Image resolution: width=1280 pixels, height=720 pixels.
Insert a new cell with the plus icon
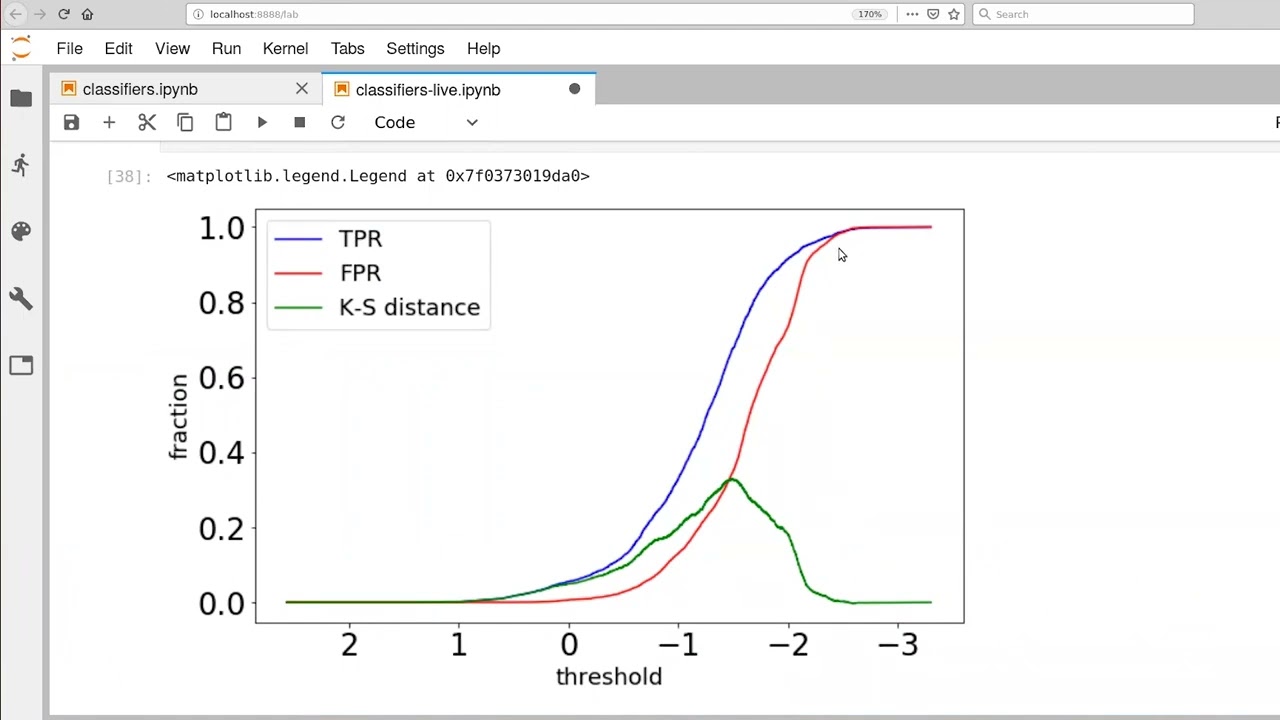coord(109,122)
